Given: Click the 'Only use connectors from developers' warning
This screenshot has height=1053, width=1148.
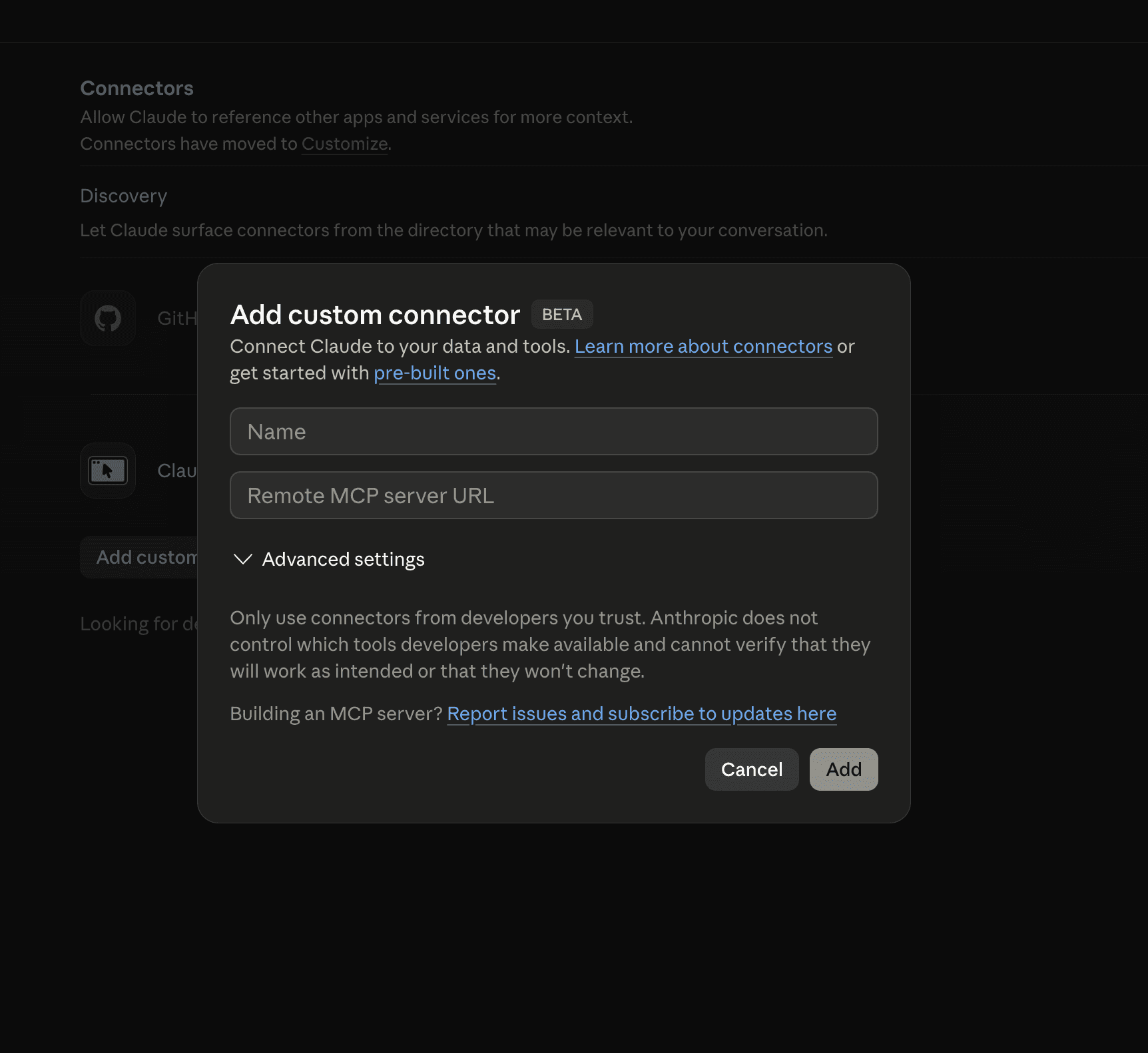Looking at the screenshot, I should pos(550,644).
